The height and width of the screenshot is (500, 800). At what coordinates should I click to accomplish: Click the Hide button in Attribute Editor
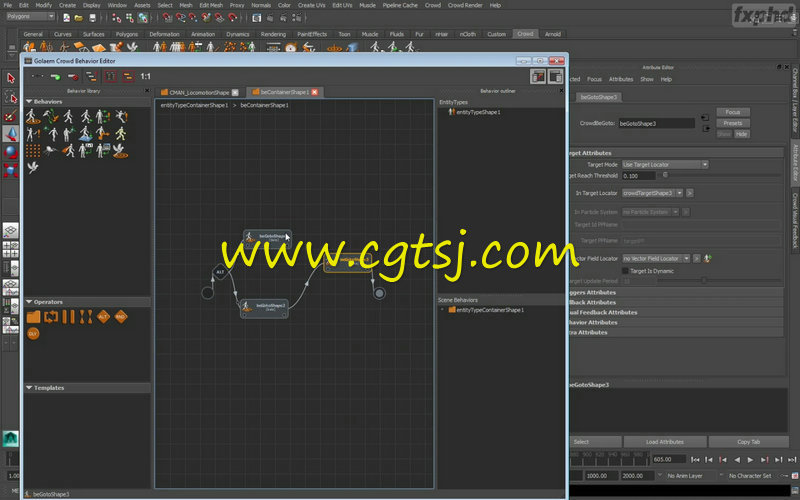(x=741, y=134)
